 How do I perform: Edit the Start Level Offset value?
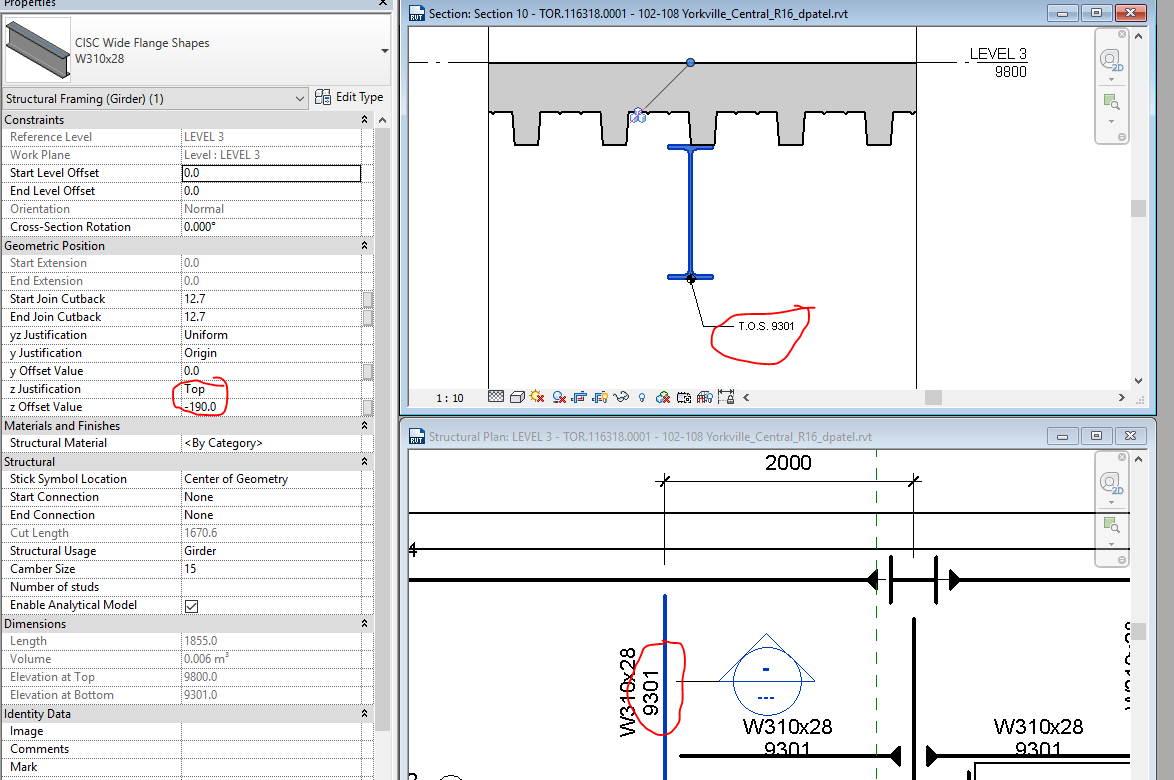tap(271, 172)
